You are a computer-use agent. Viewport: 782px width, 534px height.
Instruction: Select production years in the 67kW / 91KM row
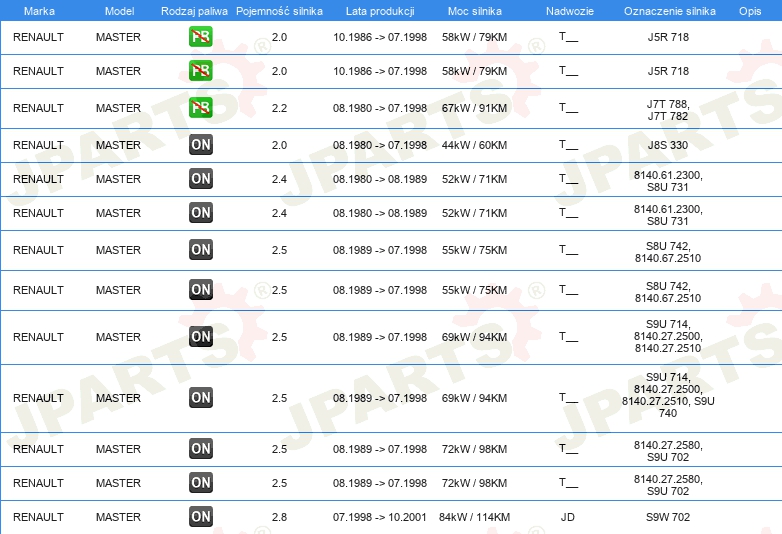(x=380, y=108)
